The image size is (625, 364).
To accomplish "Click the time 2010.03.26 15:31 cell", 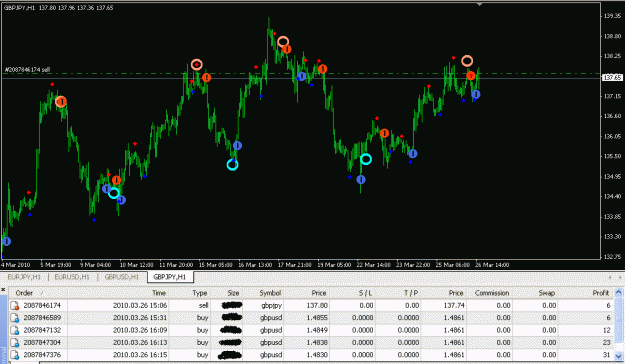I will 140,318.
